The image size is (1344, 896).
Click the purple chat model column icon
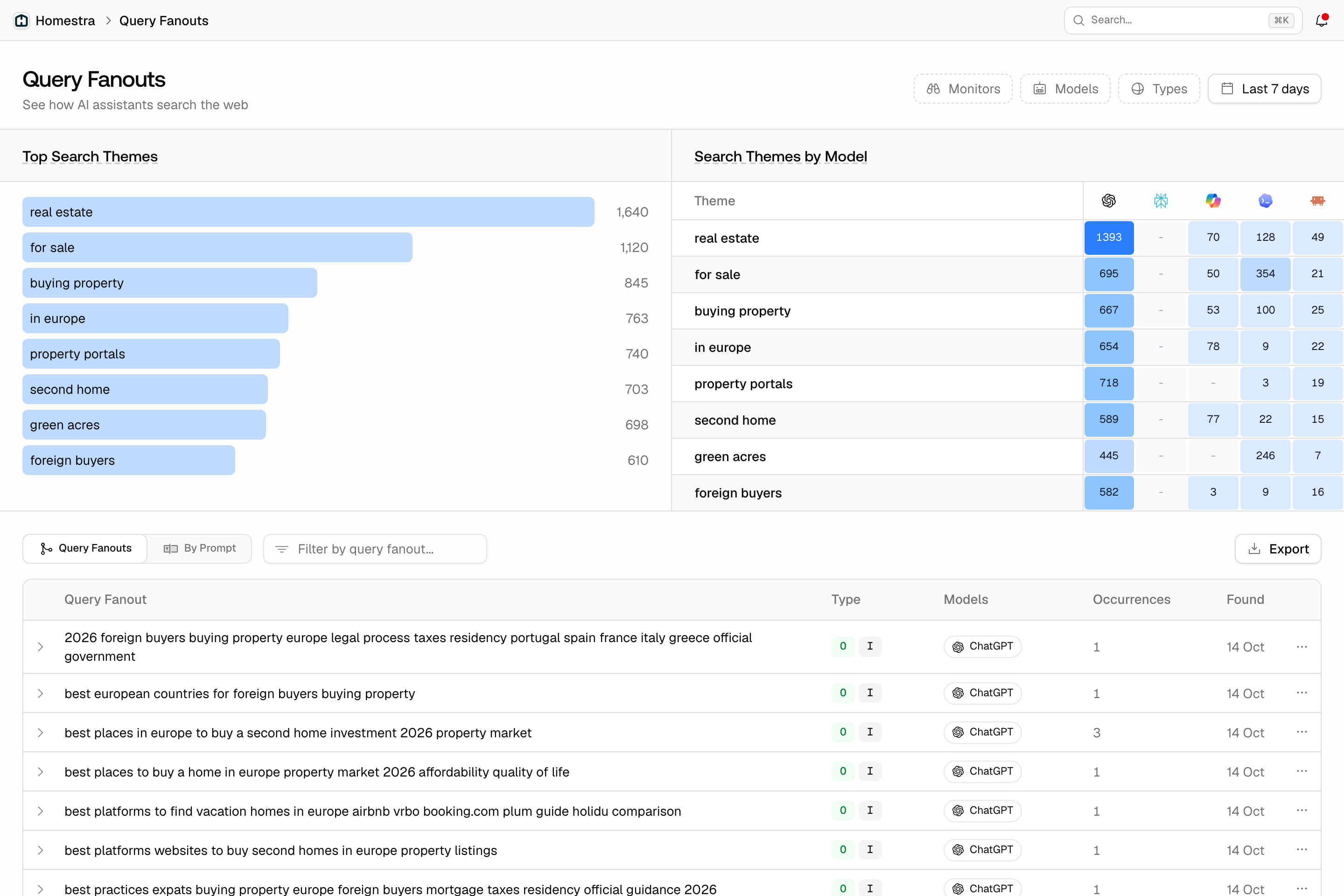coord(1265,201)
